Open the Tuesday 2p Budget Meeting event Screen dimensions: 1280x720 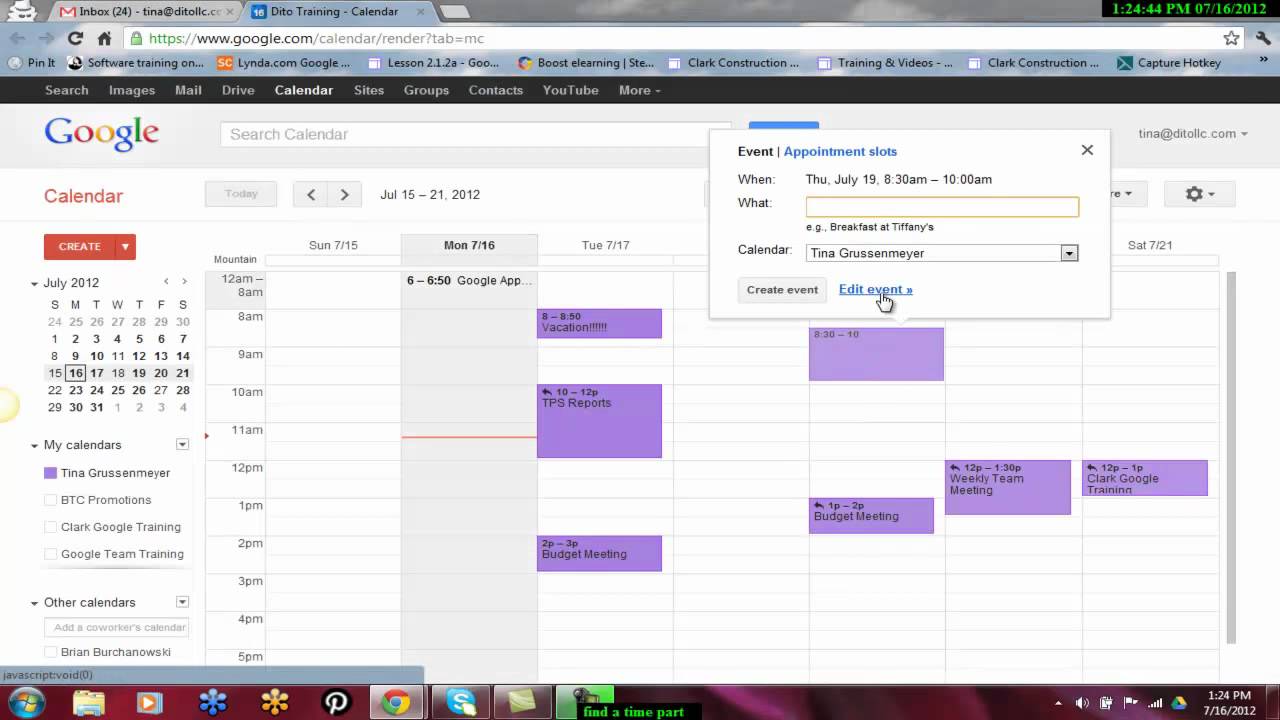tap(599, 553)
